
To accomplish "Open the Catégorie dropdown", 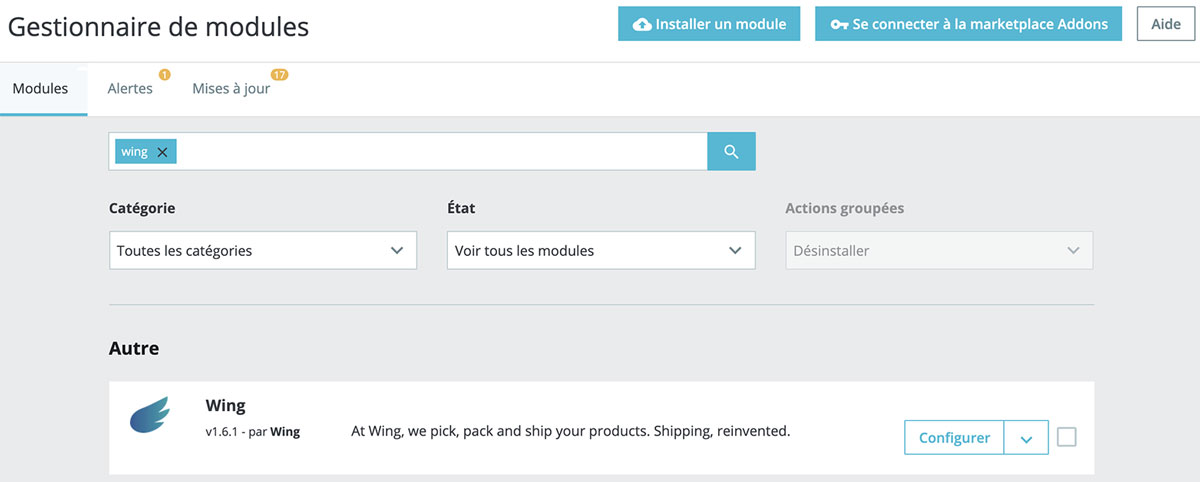I will [262, 251].
